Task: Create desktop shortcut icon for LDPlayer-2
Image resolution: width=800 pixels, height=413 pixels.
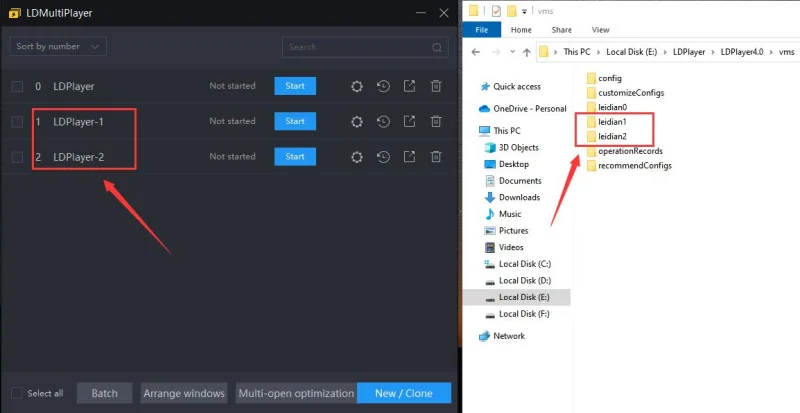Action: click(x=409, y=157)
